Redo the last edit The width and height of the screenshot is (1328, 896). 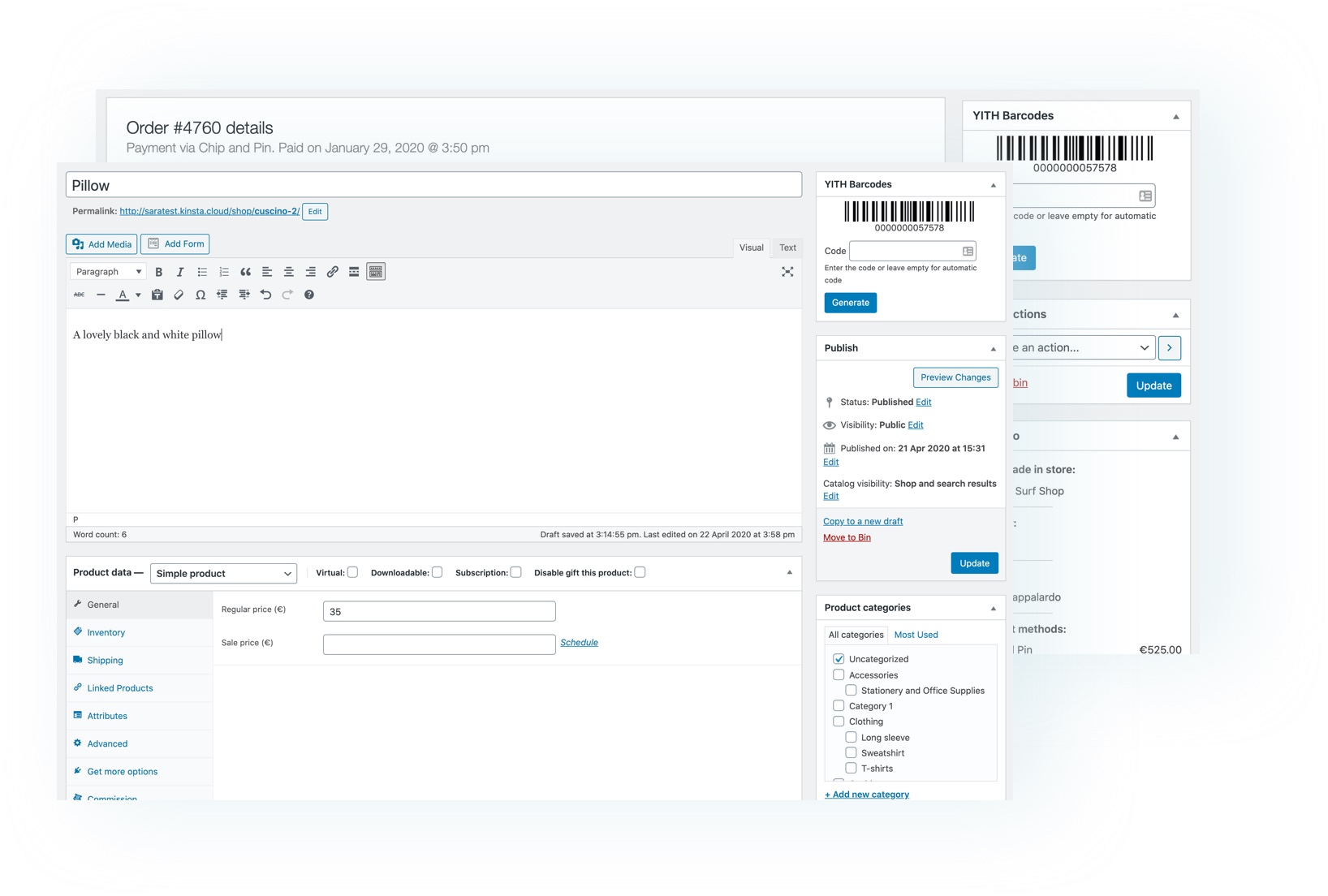point(287,295)
